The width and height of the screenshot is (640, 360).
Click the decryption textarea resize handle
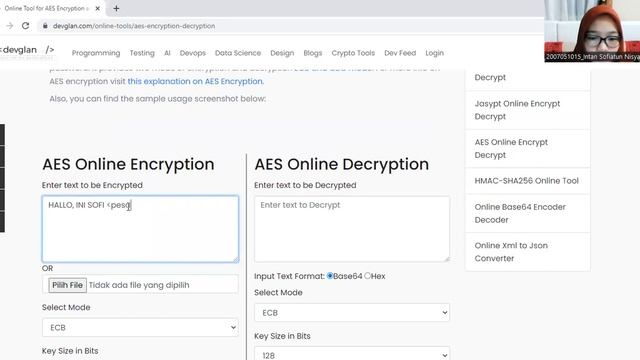click(447, 259)
